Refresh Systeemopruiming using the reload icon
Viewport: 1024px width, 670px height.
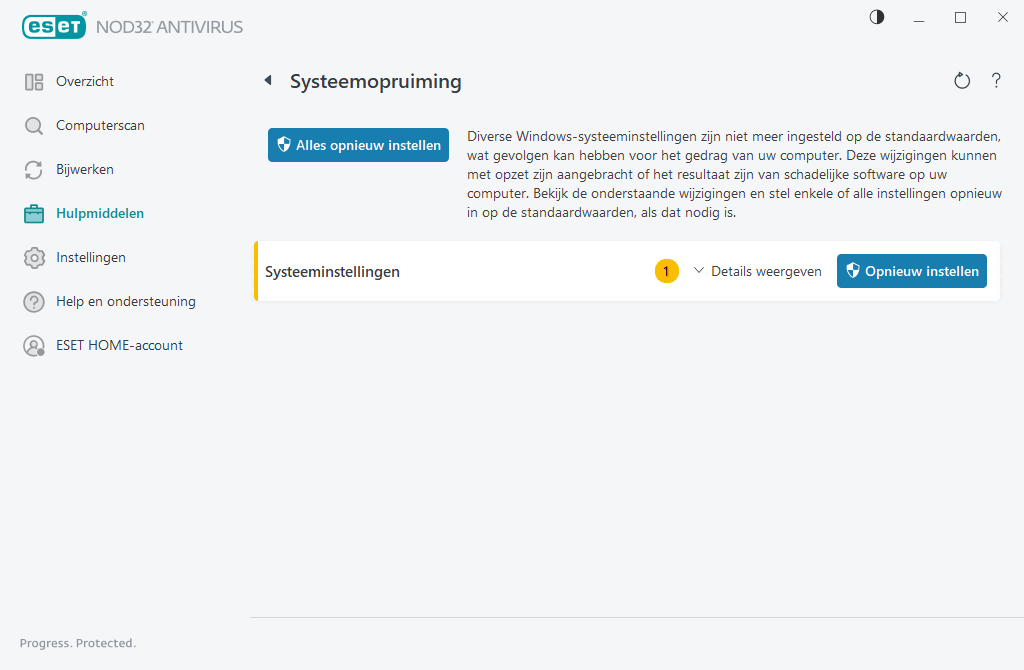tap(961, 80)
